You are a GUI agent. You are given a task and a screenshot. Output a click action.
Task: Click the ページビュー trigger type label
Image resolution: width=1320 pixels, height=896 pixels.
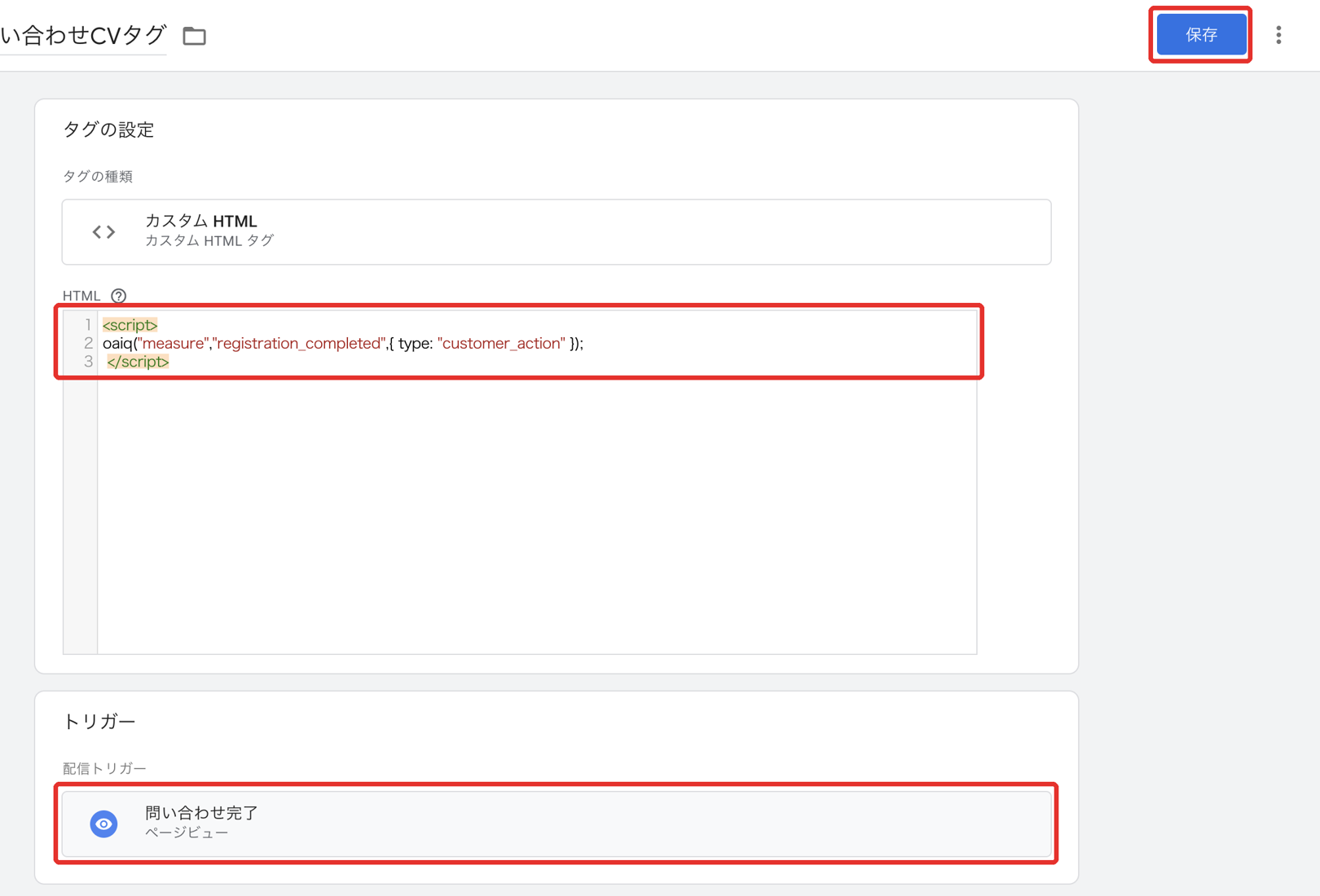coord(187,832)
